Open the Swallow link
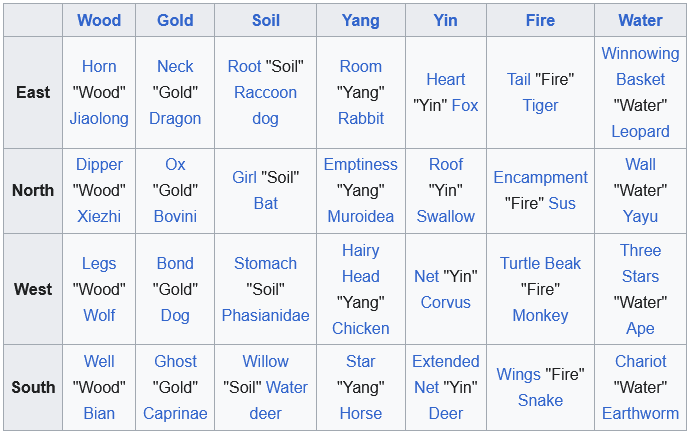691x434 pixels. (446, 216)
